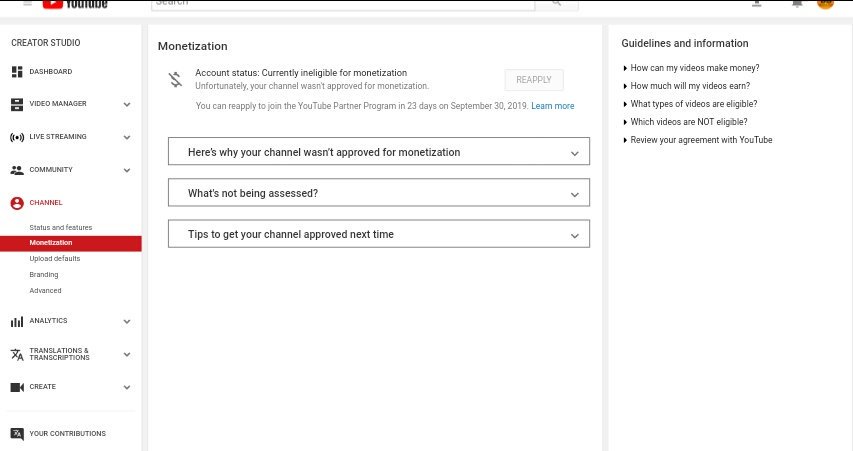The image size is (853, 451).
Task: Open 'What types of videos are eligible?'
Action: (x=694, y=104)
